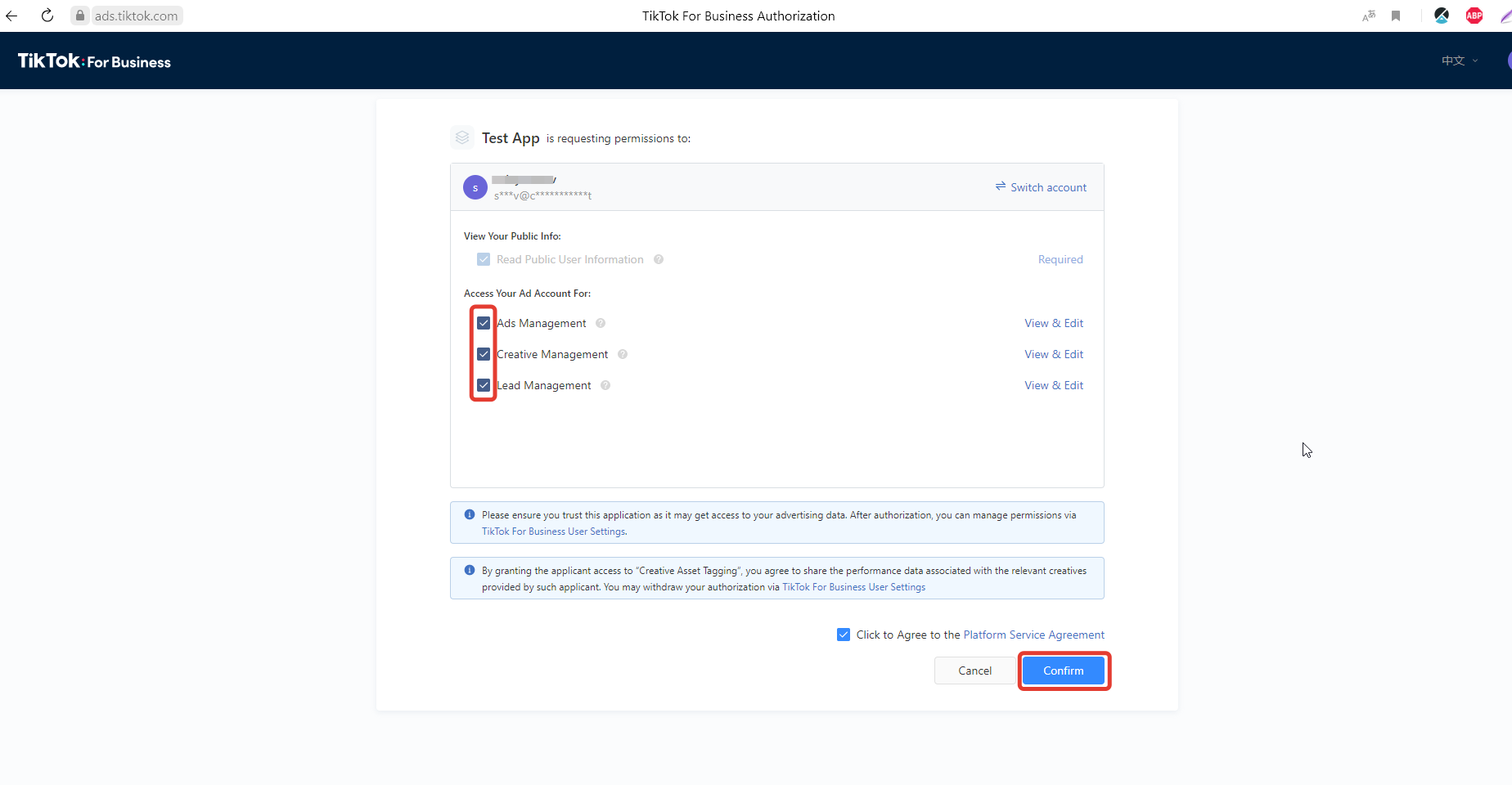Image resolution: width=1512 pixels, height=785 pixels.
Task: Open help icon next to Creative Management
Action: coord(623,354)
